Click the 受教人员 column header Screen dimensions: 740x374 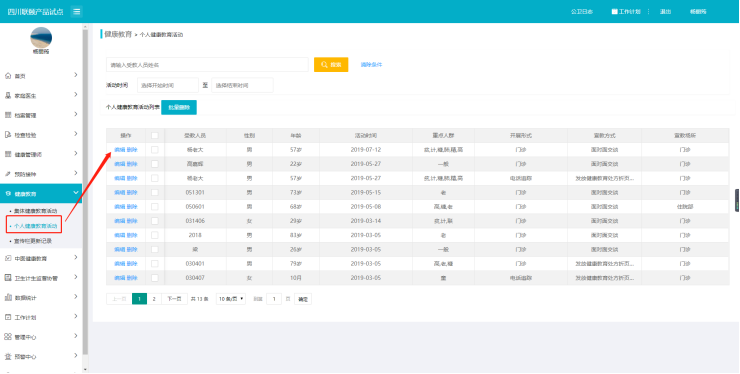pyautogui.click(x=195, y=136)
